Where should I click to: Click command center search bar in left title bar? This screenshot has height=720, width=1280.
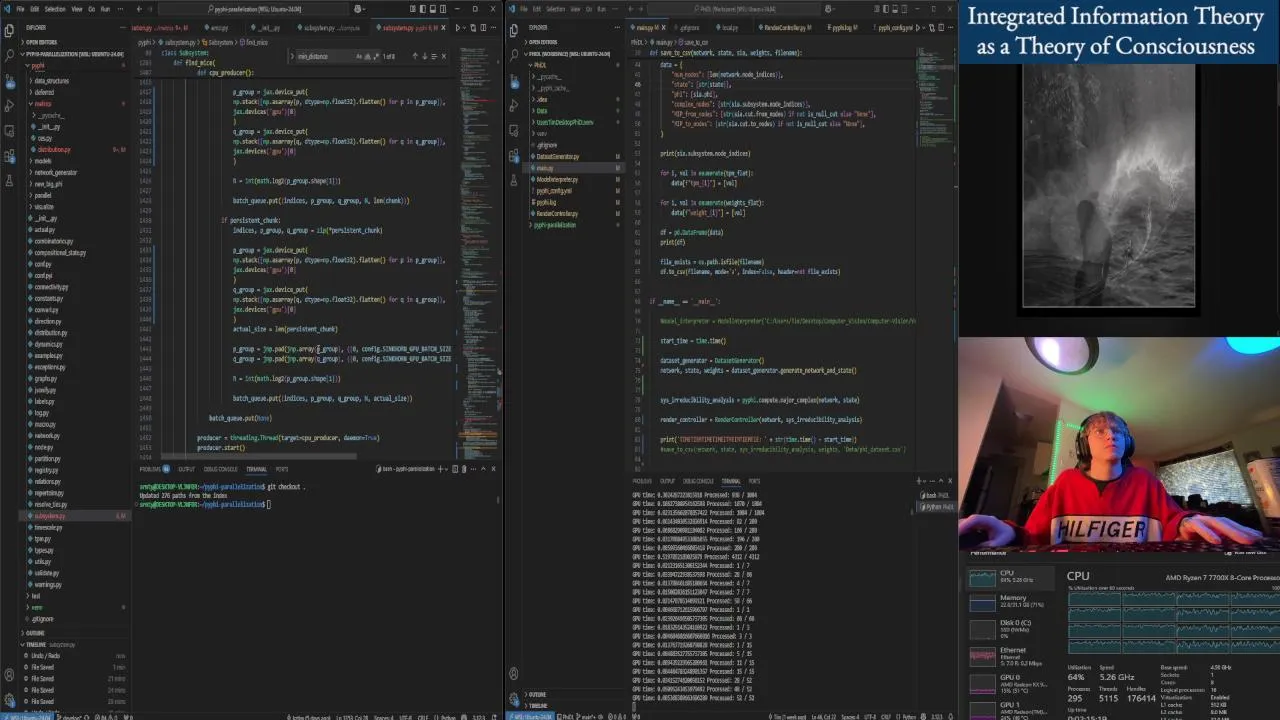[x=254, y=8]
